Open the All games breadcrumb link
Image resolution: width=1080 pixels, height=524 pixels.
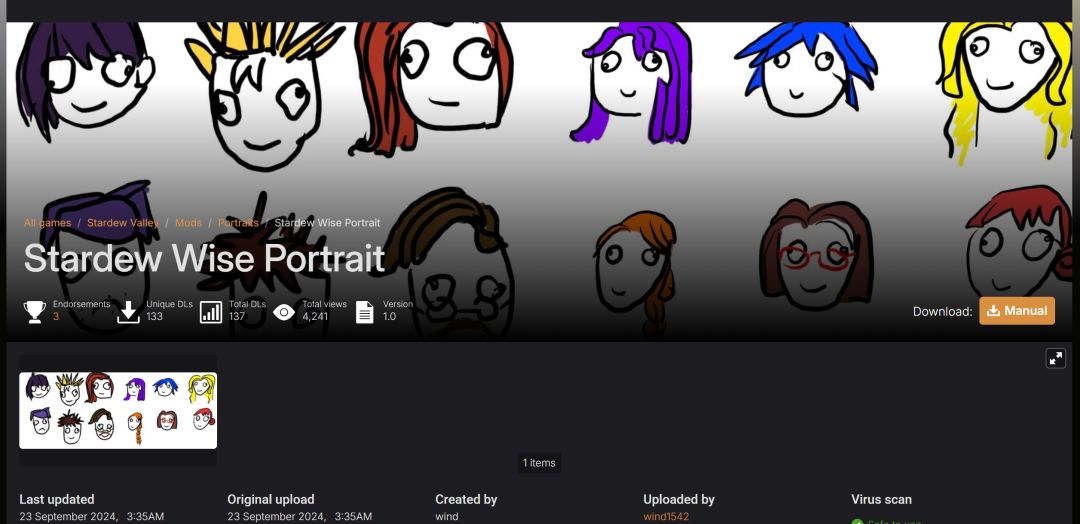click(48, 223)
